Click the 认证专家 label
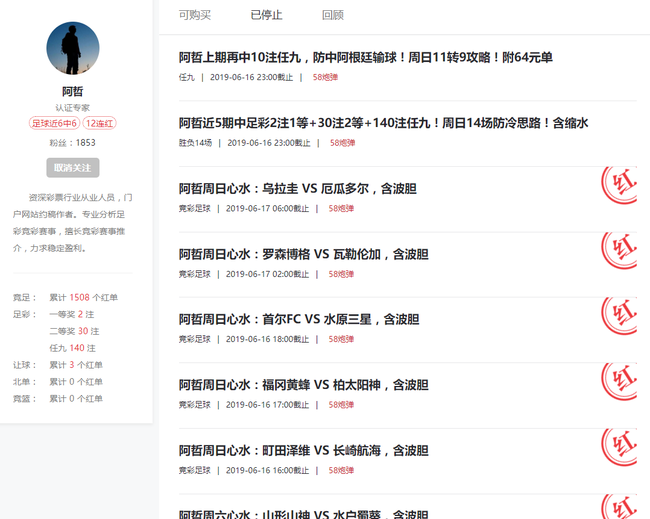 [73, 108]
